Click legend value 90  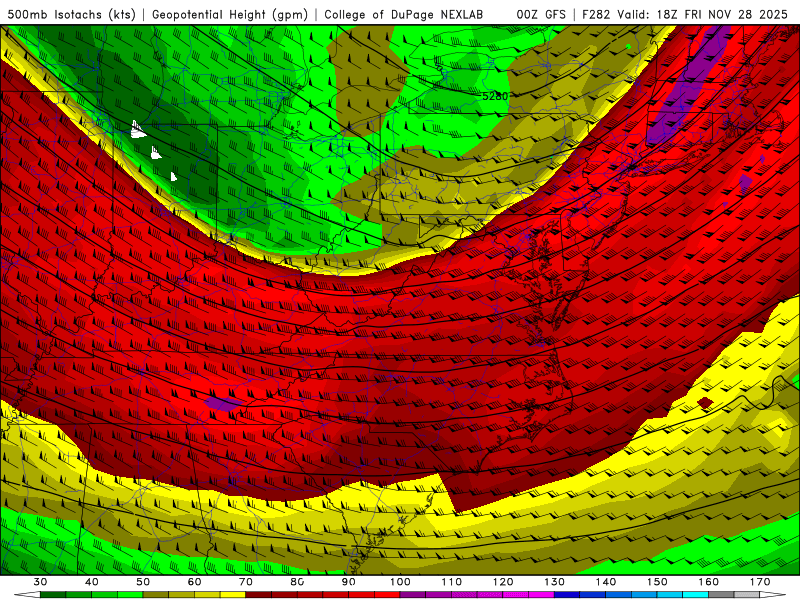tap(348, 582)
